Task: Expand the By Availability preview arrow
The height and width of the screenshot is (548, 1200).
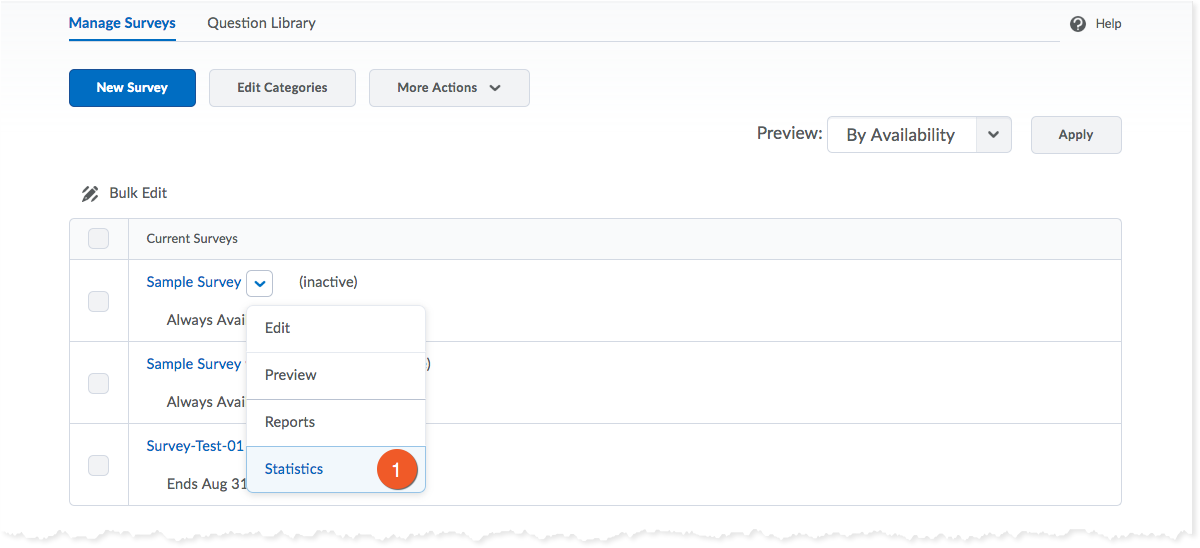Action: click(993, 135)
